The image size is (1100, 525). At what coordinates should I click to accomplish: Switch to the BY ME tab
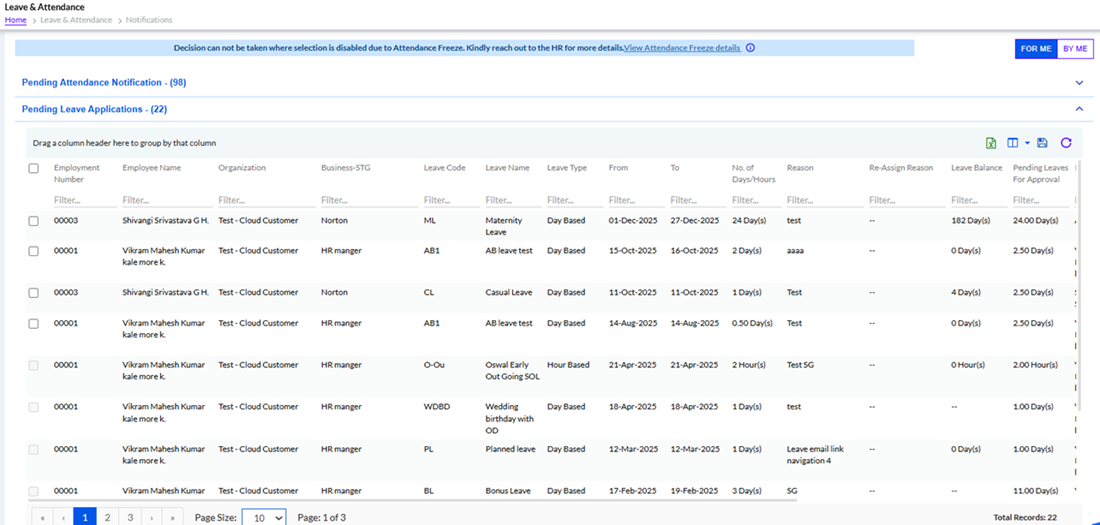point(1075,49)
